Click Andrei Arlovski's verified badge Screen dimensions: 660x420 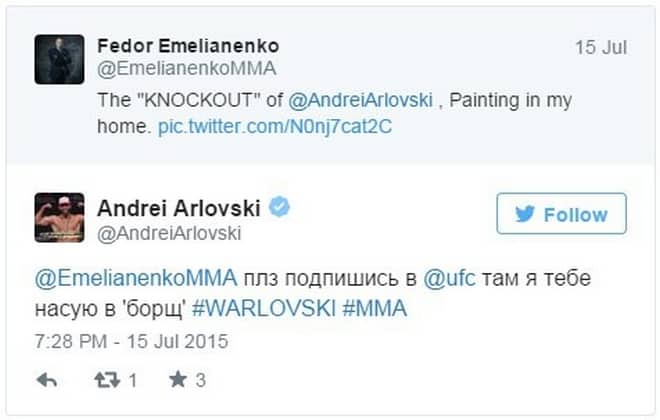[x=280, y=208]
